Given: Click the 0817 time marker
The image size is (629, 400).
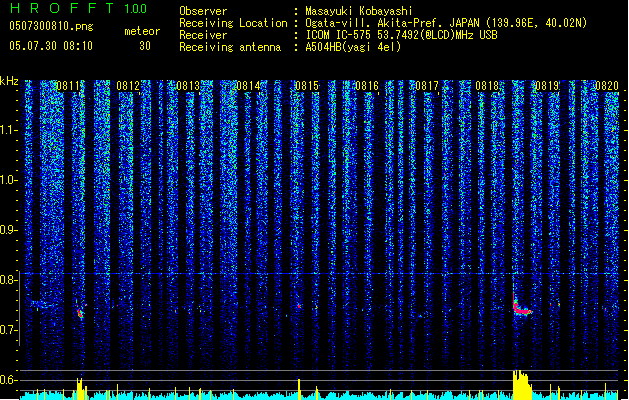Looking at the screenshot, I should [x=427, y=86].
